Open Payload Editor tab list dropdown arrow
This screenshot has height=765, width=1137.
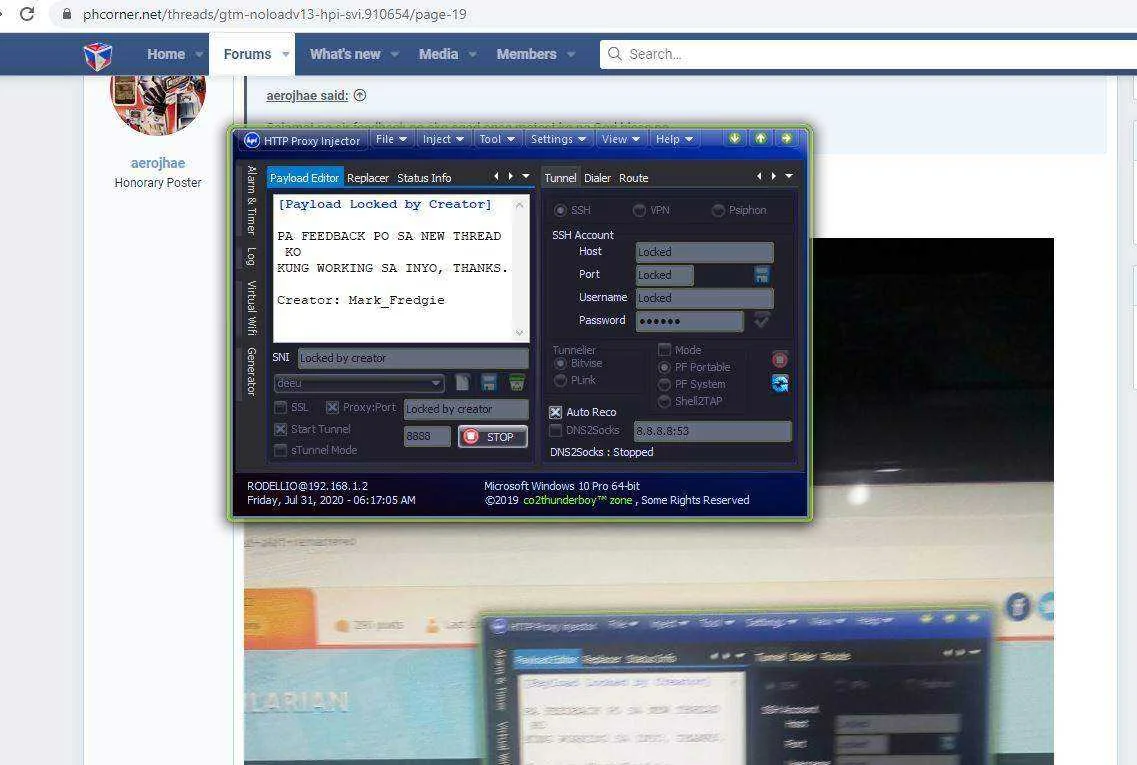pyautogui.click(x=526, y=176)
